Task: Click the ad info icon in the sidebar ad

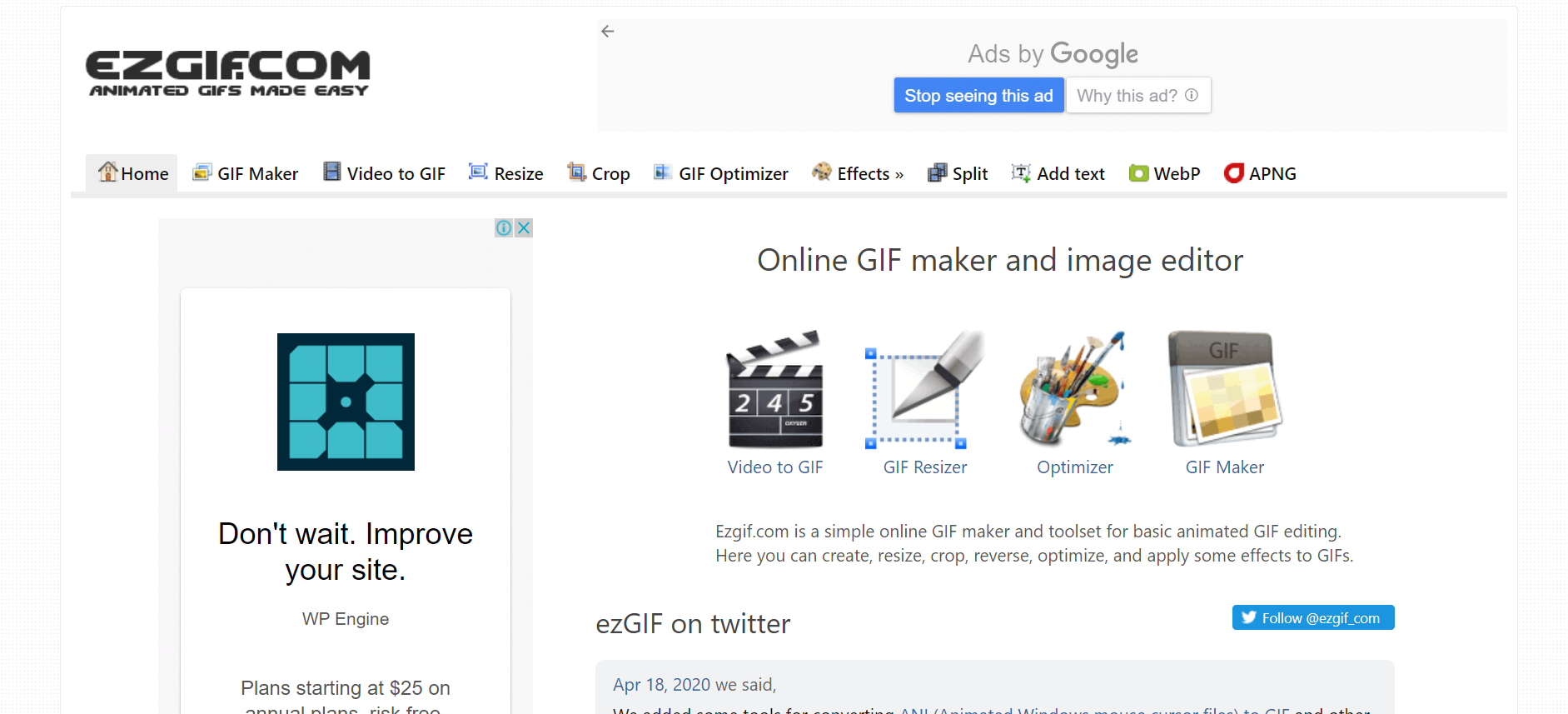Action: pyautogui.click(x=504, y=228)
